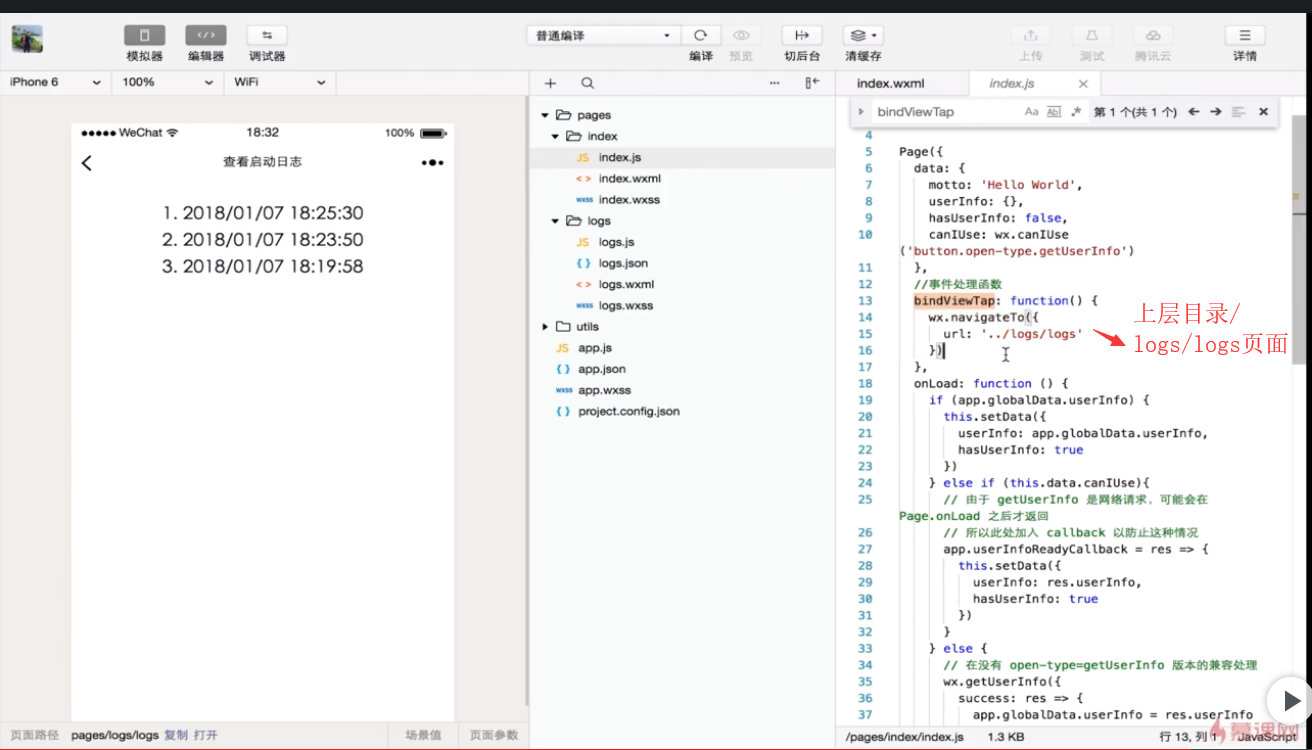1312x750 pixels.
Task: Click the user avatar thumbnail
Action: [x=27, y=40]
